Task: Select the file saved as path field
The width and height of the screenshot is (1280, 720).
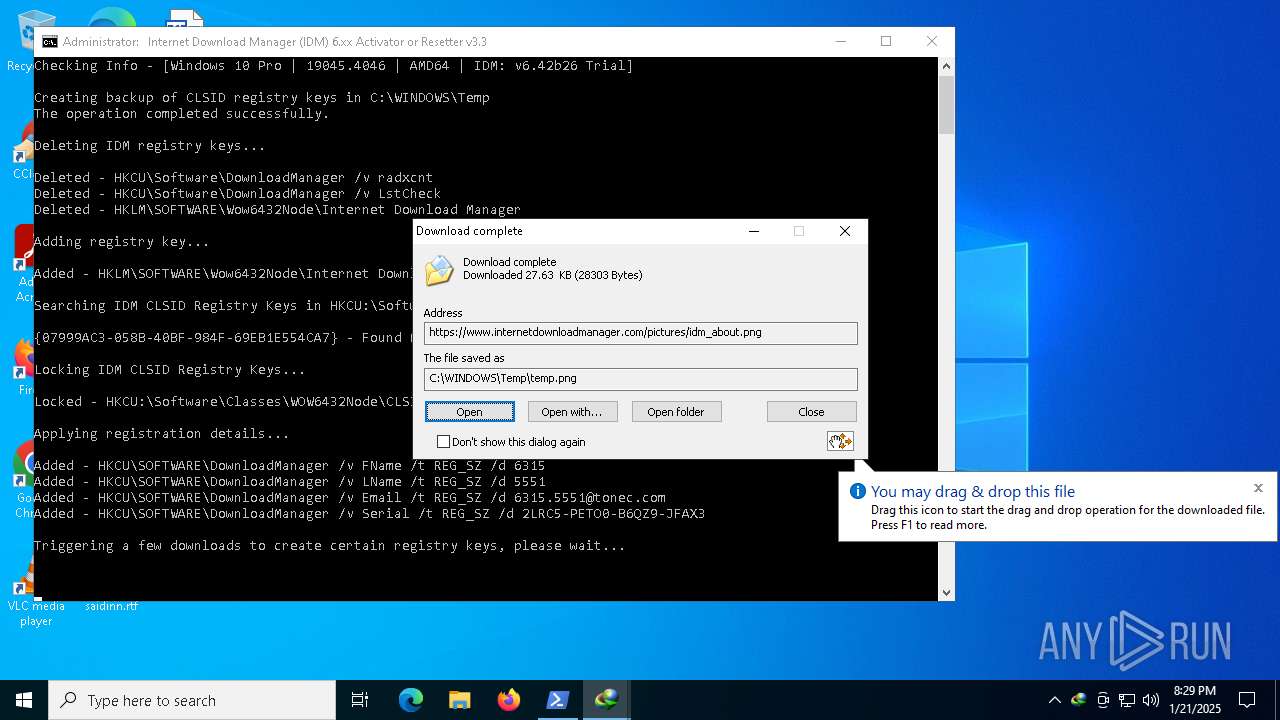Action: pyautogui.click(x=640, y=379)
